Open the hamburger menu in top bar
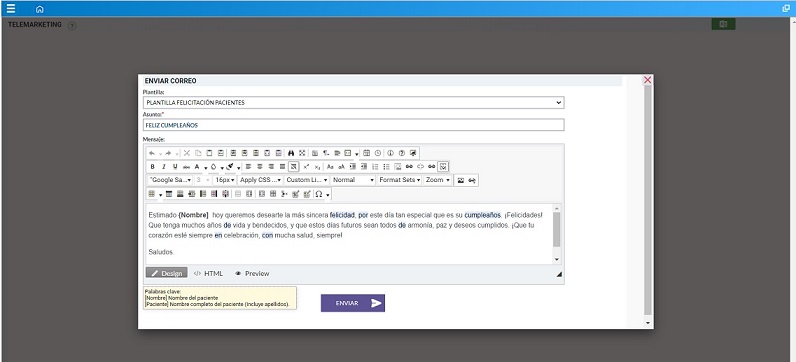The width and height of the screenshot is (796, 362). tap(11, 9)
